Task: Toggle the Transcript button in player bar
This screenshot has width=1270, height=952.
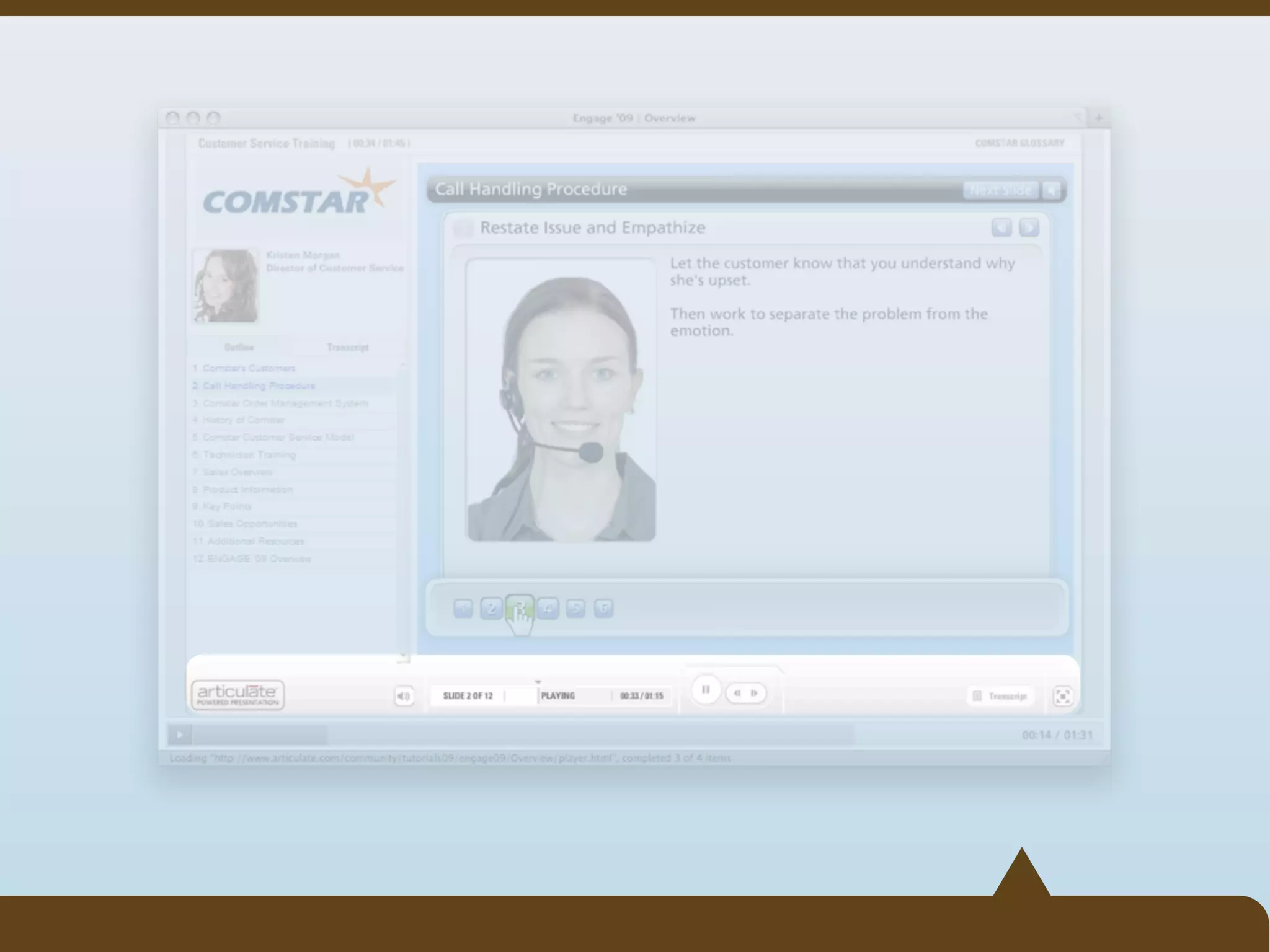Action: click(x=1000, y=696)
